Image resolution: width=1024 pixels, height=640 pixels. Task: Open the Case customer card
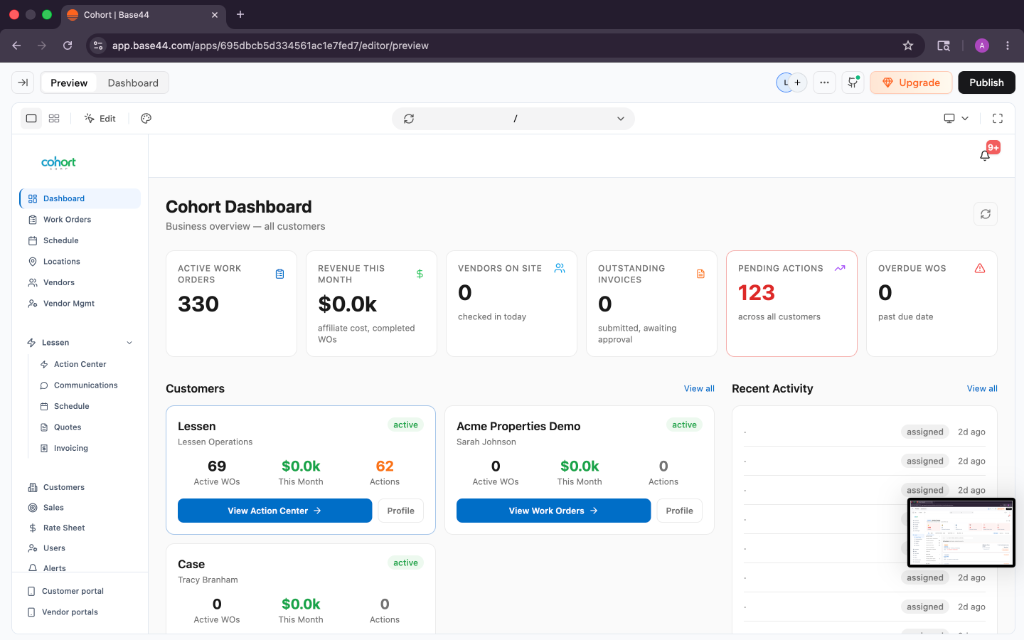[x=300, y=588]
